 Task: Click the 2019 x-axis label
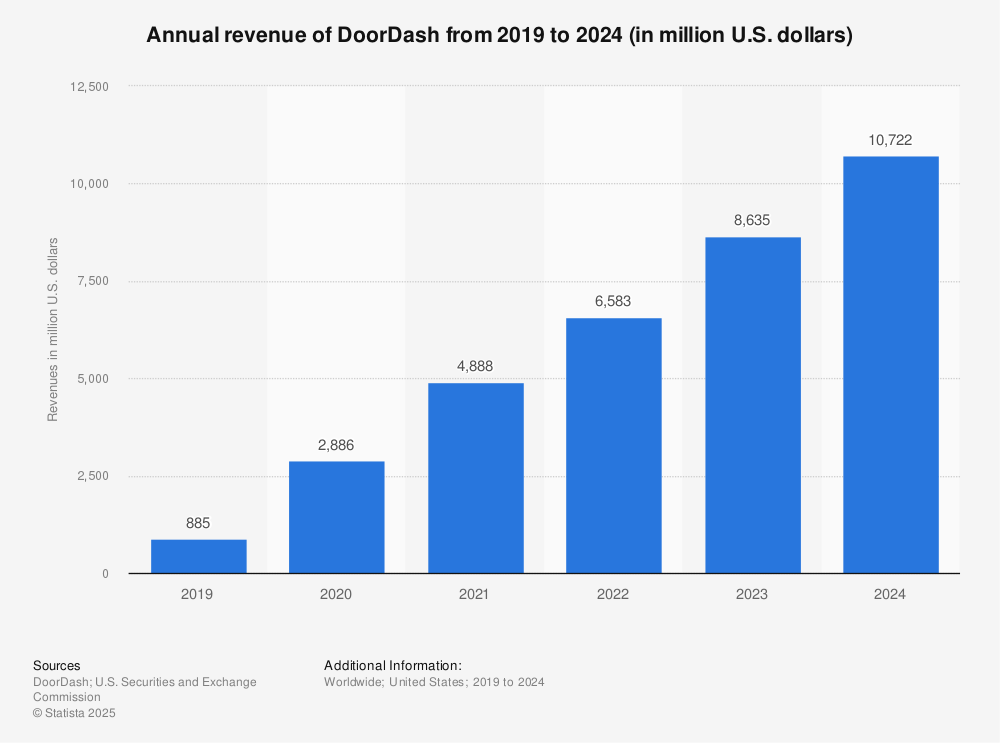point(197,594)
